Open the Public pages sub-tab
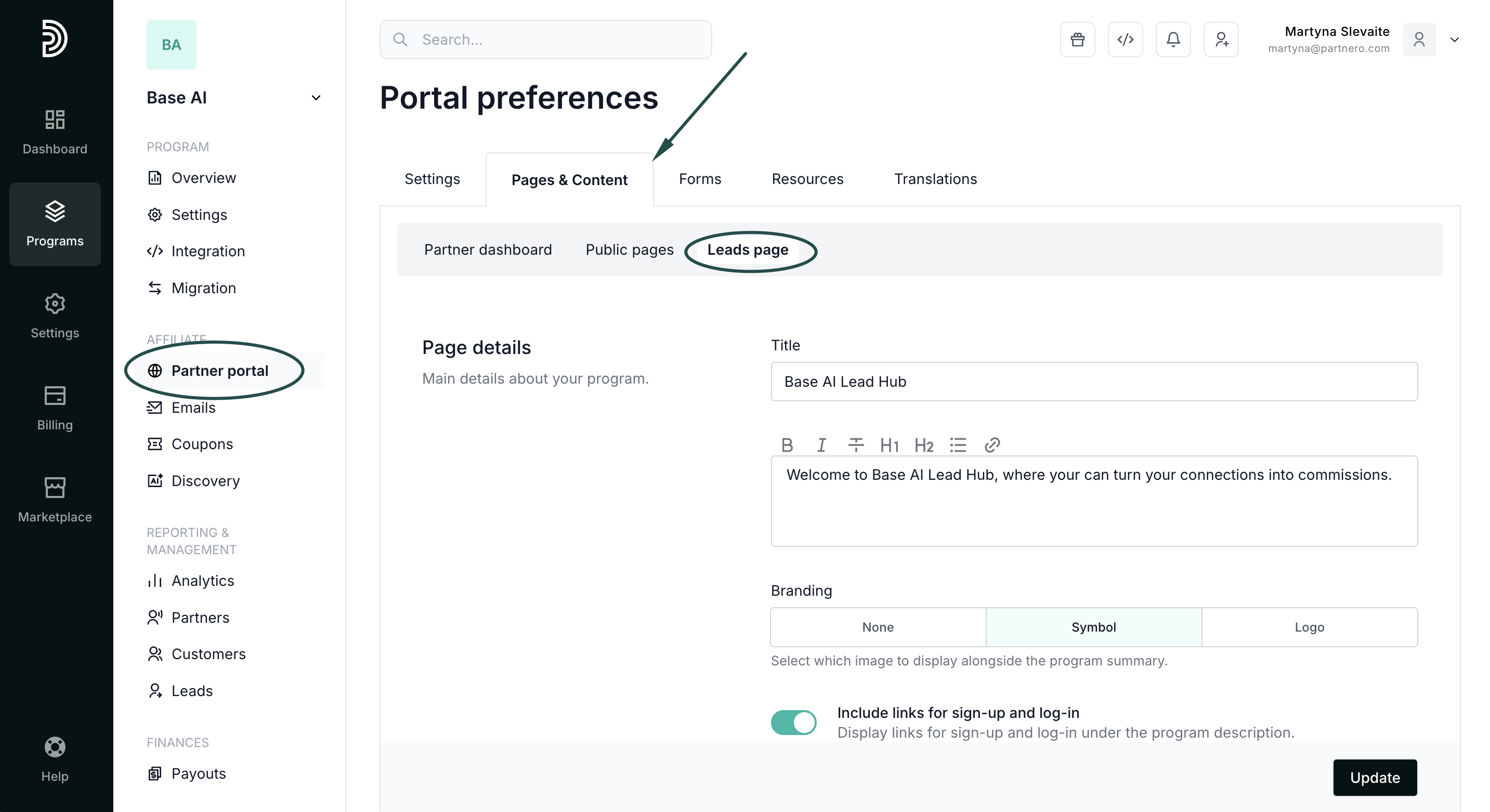Image resolution: width=1490 pixels, height=812 pixels. (629, 250)
